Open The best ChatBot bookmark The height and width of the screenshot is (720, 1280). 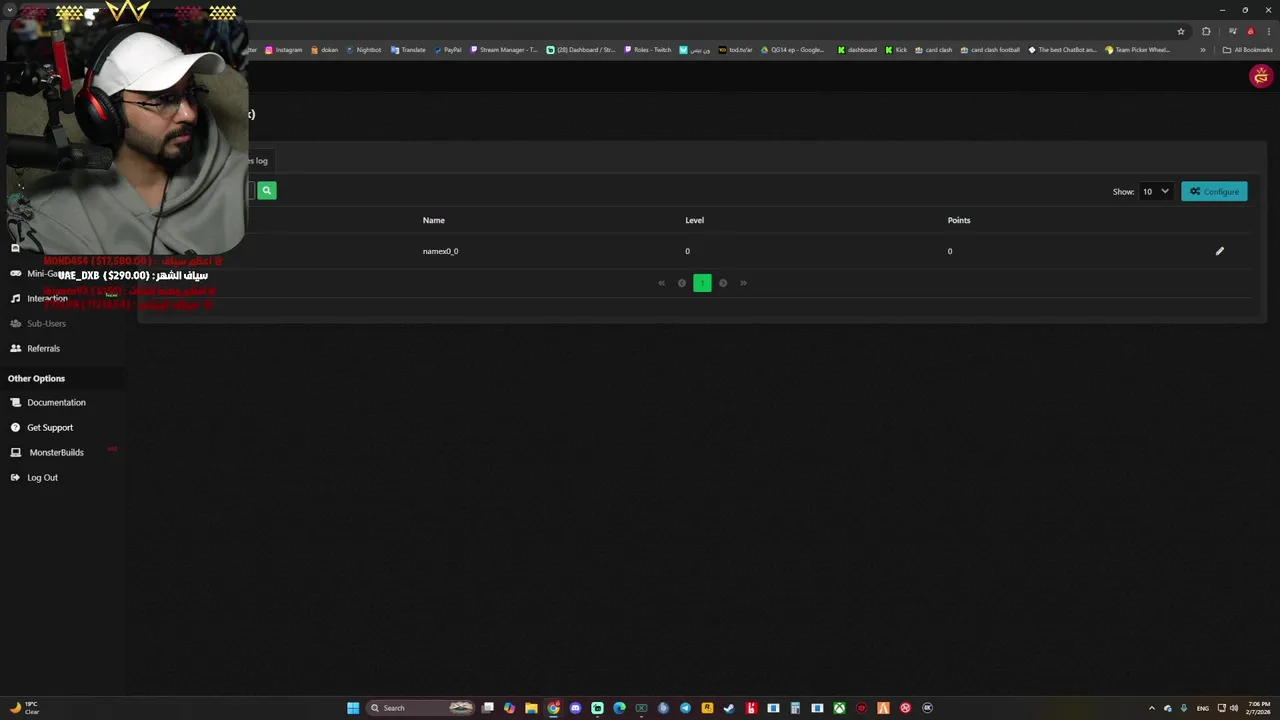tap(1062, 50)
